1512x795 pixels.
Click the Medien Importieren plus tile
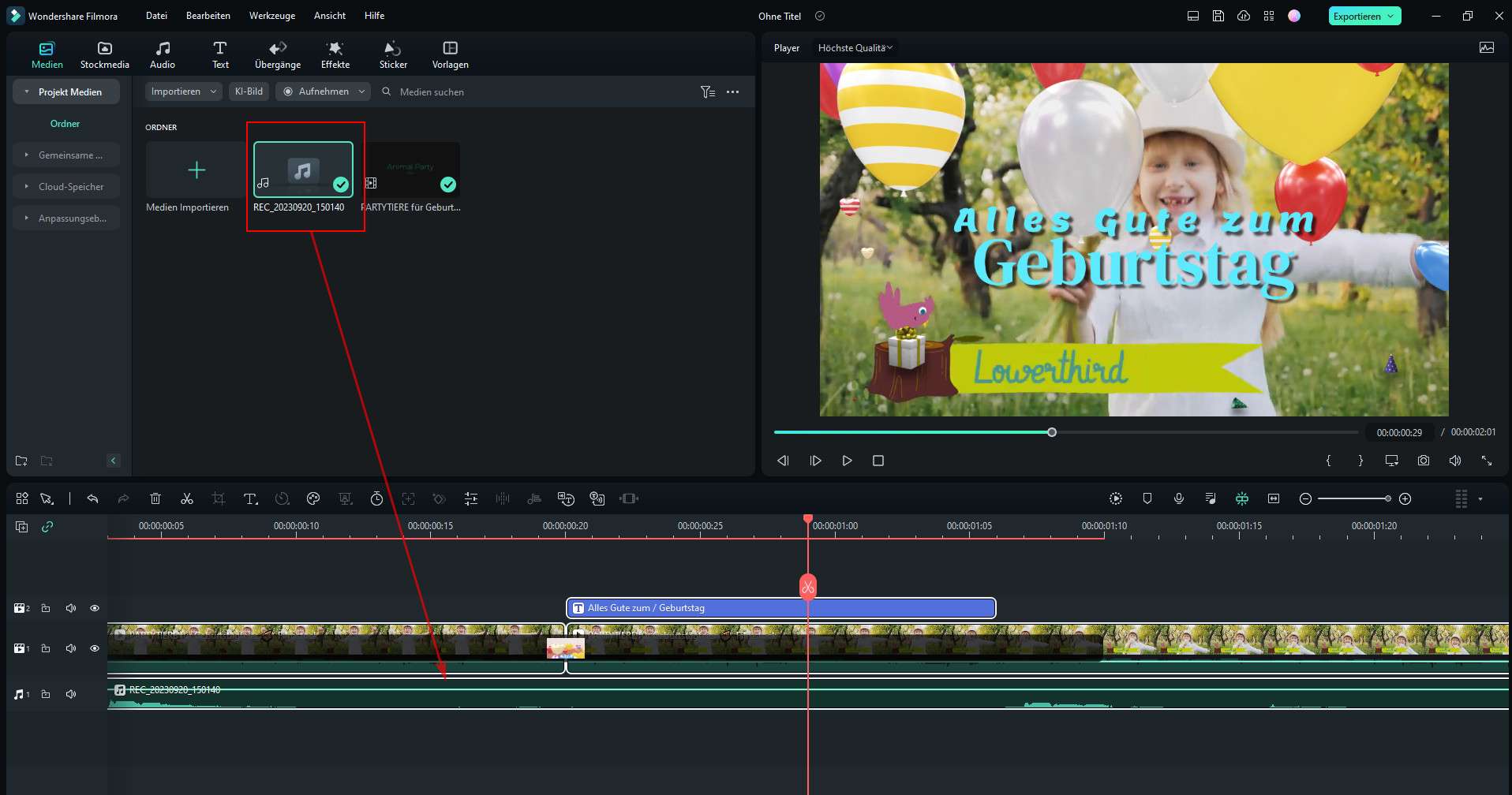[x=196, y=170]
